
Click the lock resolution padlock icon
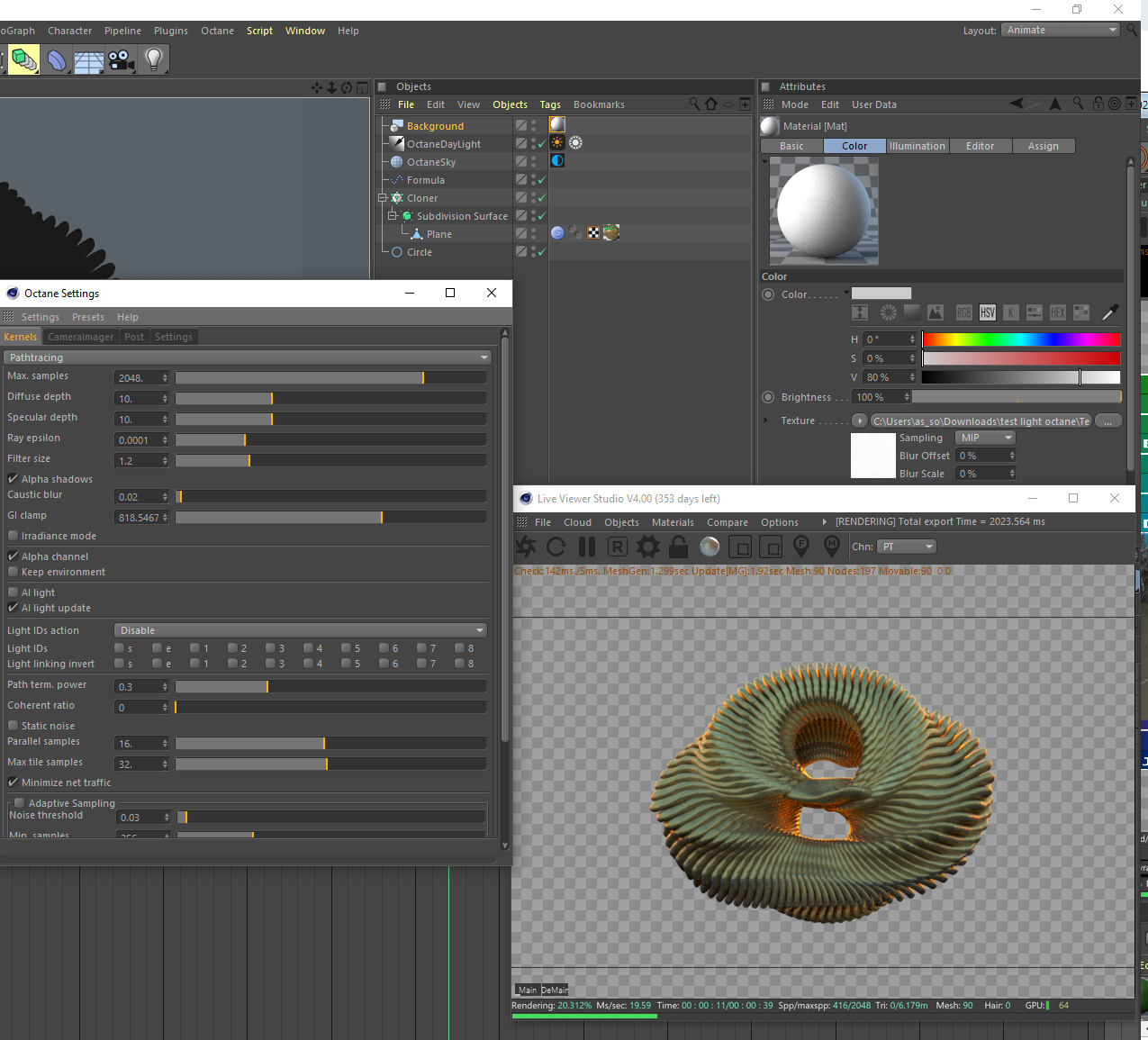click(x=679, y=547)
